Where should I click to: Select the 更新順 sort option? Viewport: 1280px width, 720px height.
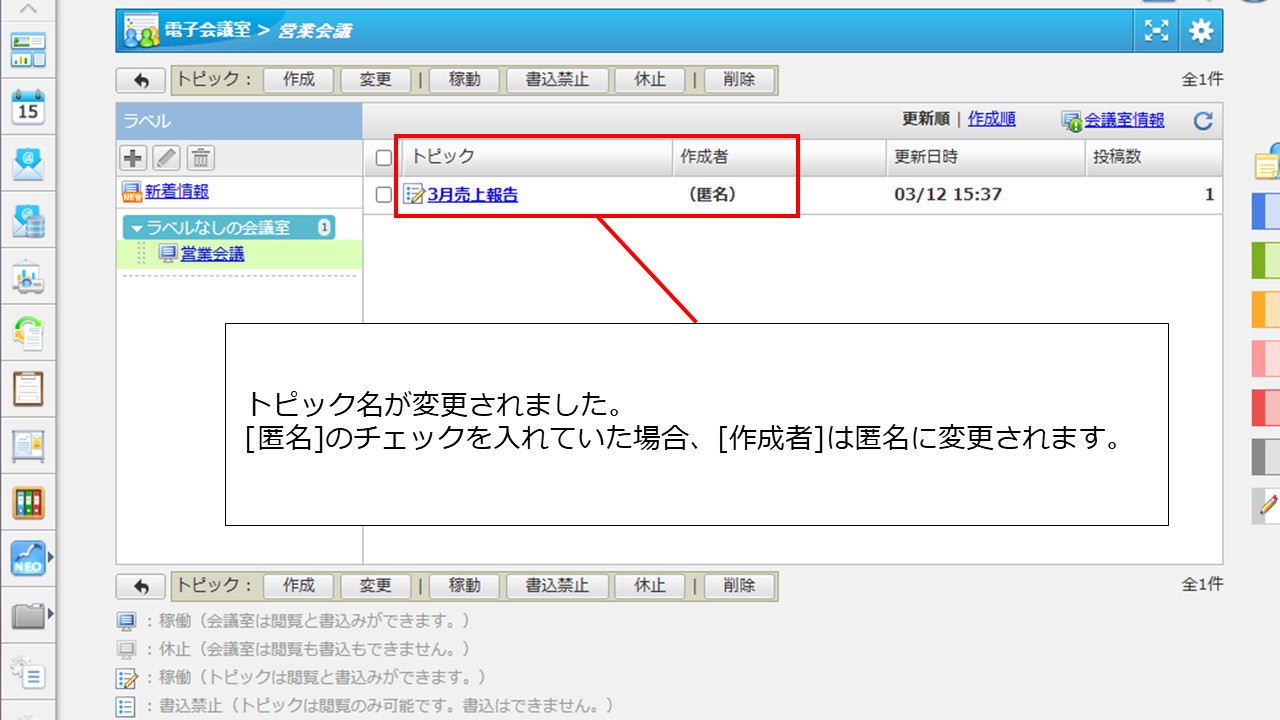pyautogui.click(x=926, y=119)
